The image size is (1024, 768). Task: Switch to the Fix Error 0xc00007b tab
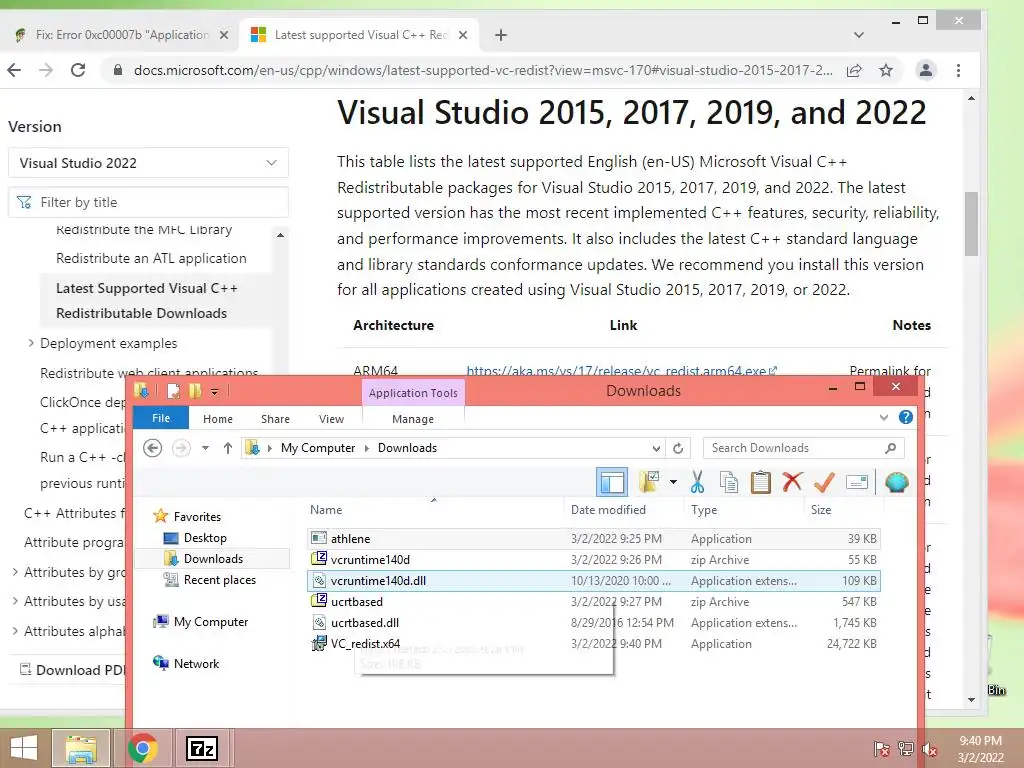tap(121, 35)
